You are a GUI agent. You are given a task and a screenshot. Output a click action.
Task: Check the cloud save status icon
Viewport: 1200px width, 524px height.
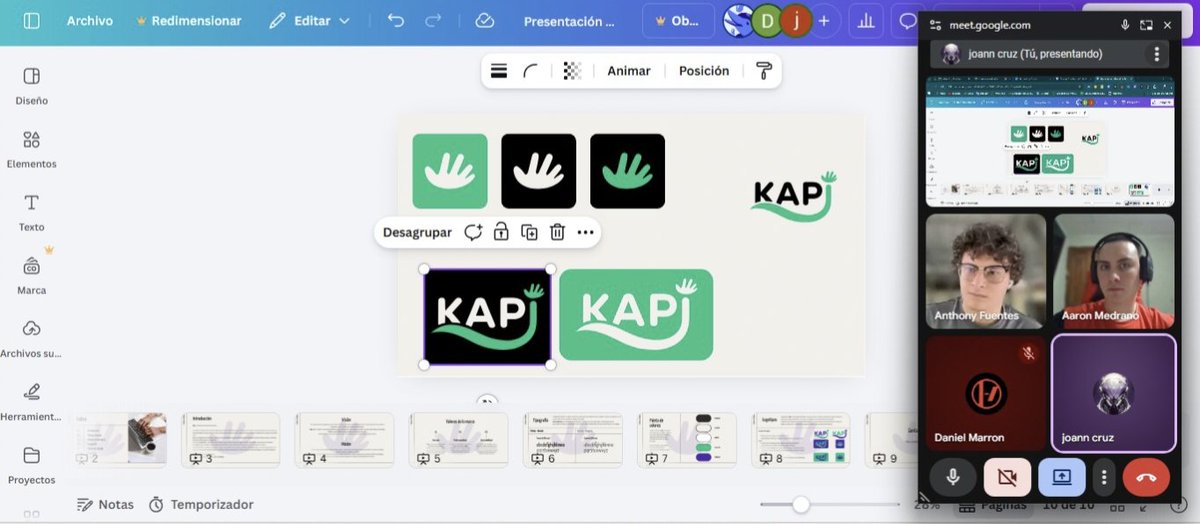[x=485, y=21]
